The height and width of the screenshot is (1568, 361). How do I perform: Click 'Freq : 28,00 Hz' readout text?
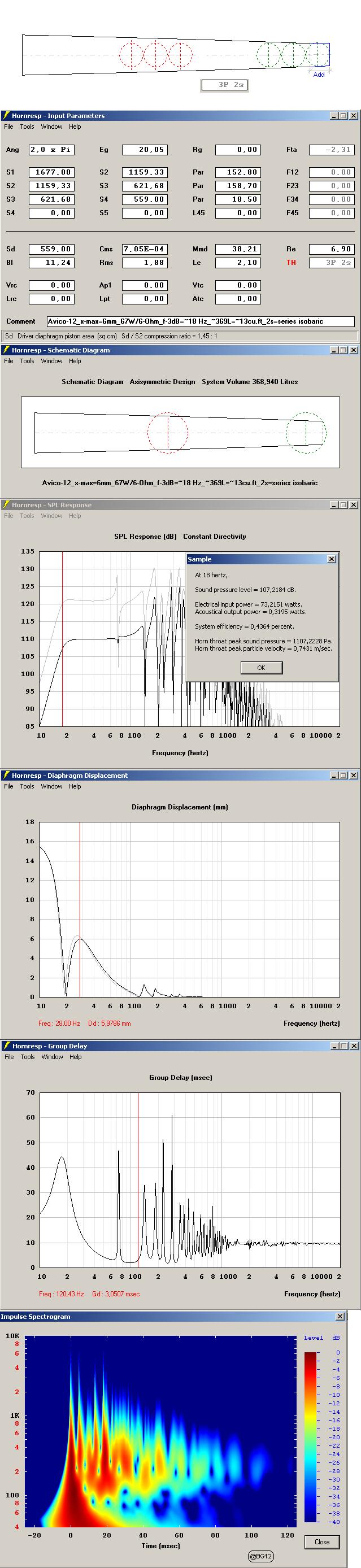point(59,1023)
